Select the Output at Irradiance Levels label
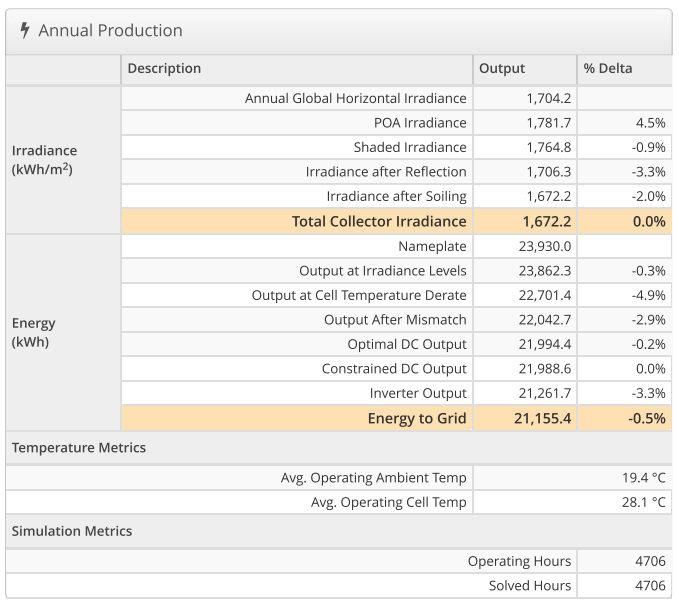The height and width of the screenshot is (606, 679). point(382,271)
